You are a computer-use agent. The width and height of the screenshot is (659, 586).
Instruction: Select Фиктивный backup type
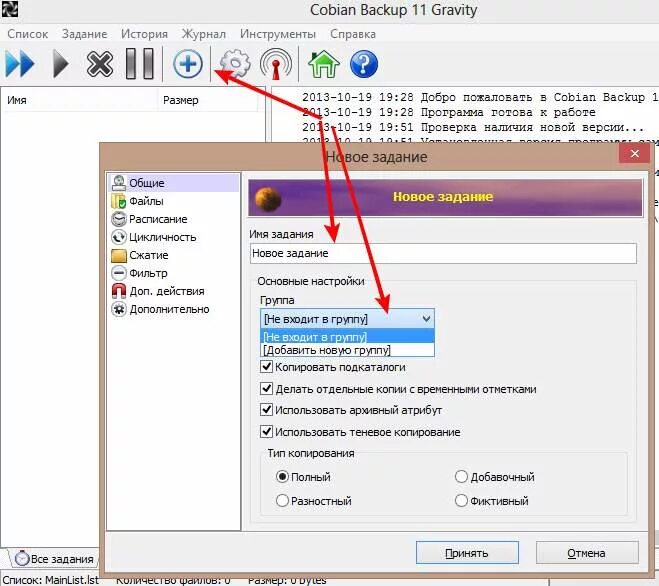click(x=461, y=501)
